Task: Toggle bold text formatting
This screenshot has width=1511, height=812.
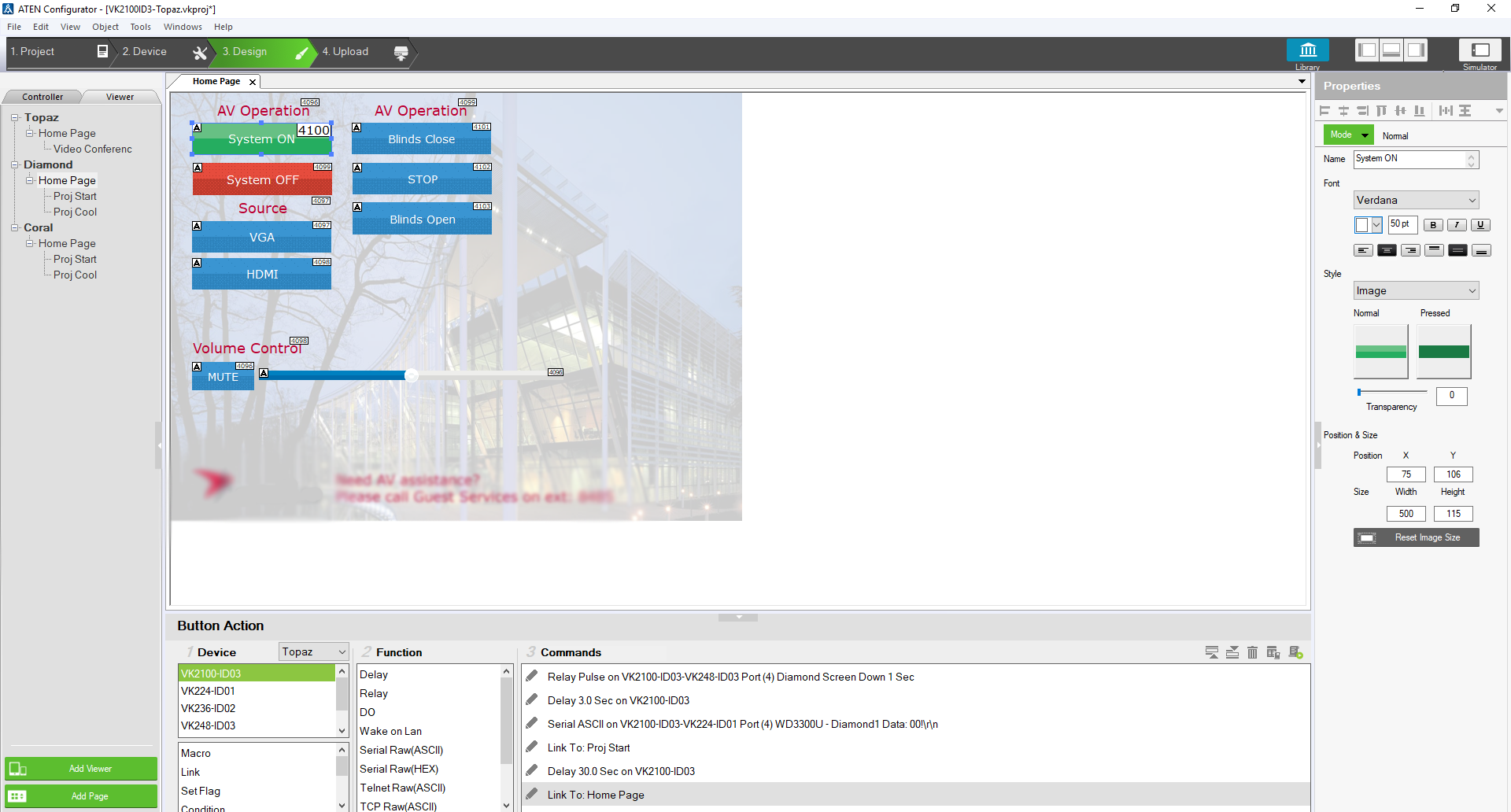Action: (x=1433, y=225)
